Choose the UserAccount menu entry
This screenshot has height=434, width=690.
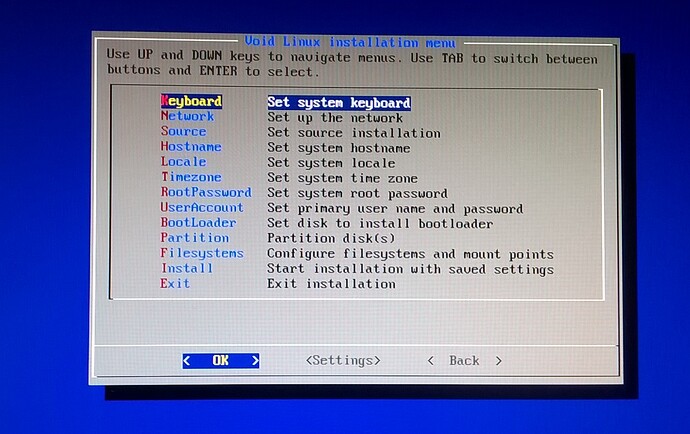tap(202, 207)
